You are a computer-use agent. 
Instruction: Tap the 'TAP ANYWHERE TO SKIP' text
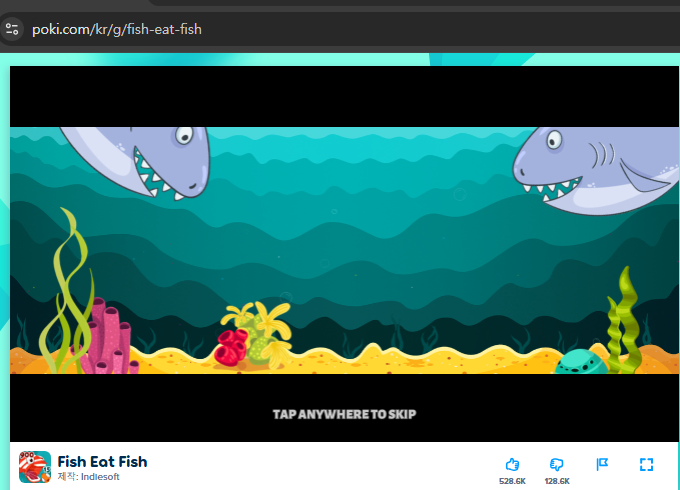(x=344, y=415)
